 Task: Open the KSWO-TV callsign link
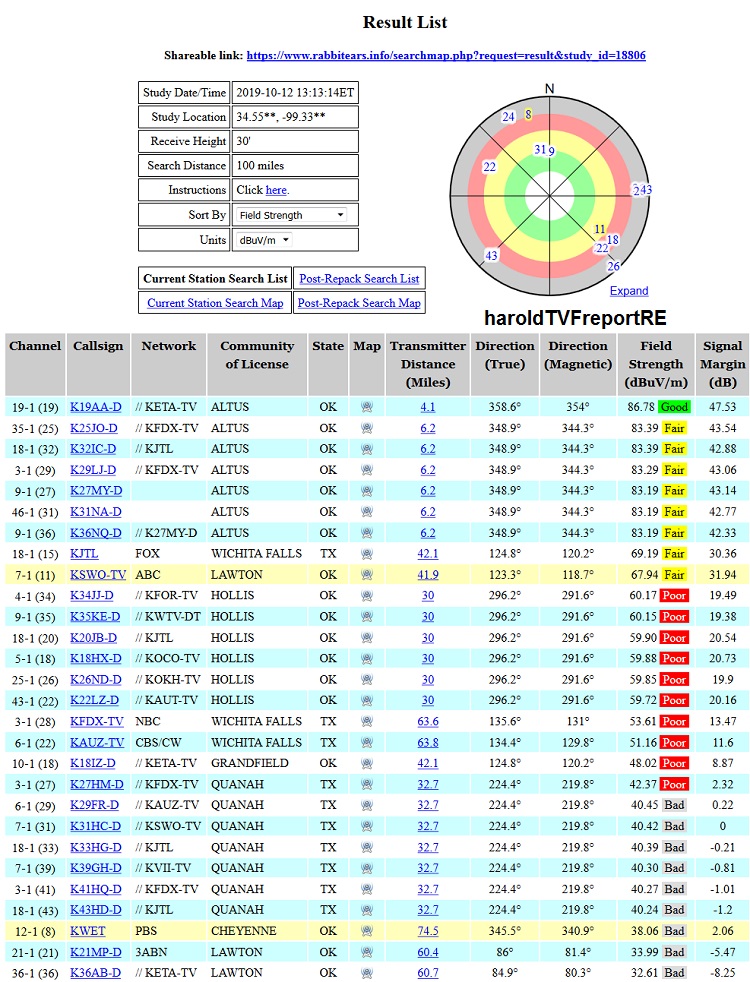click(x=98, y=575)
